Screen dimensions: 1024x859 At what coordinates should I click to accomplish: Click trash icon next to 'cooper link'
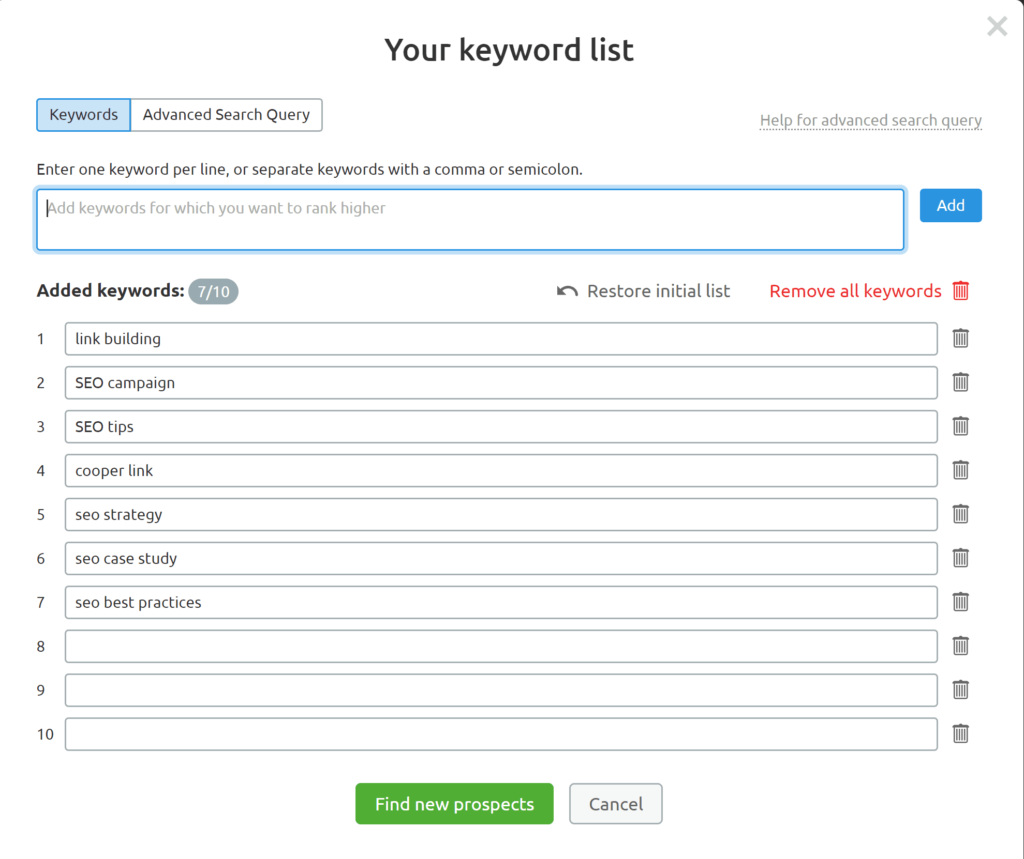click(960, 470)
